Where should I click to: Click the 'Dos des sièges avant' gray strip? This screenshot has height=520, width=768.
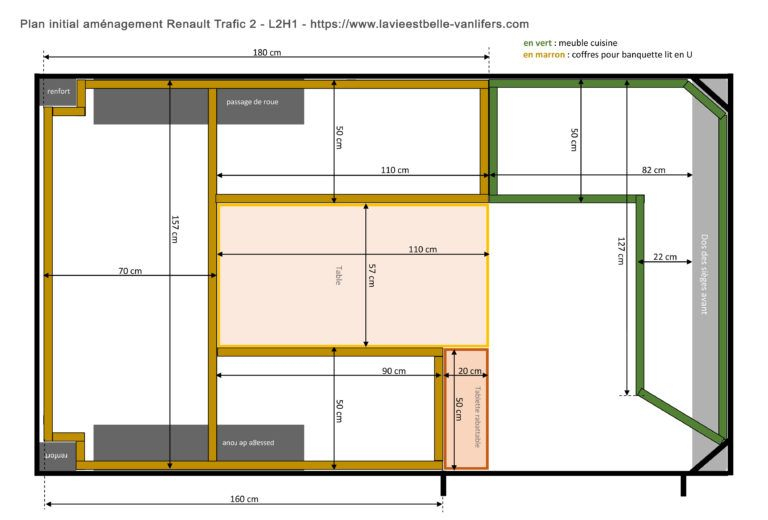point(704,275)
